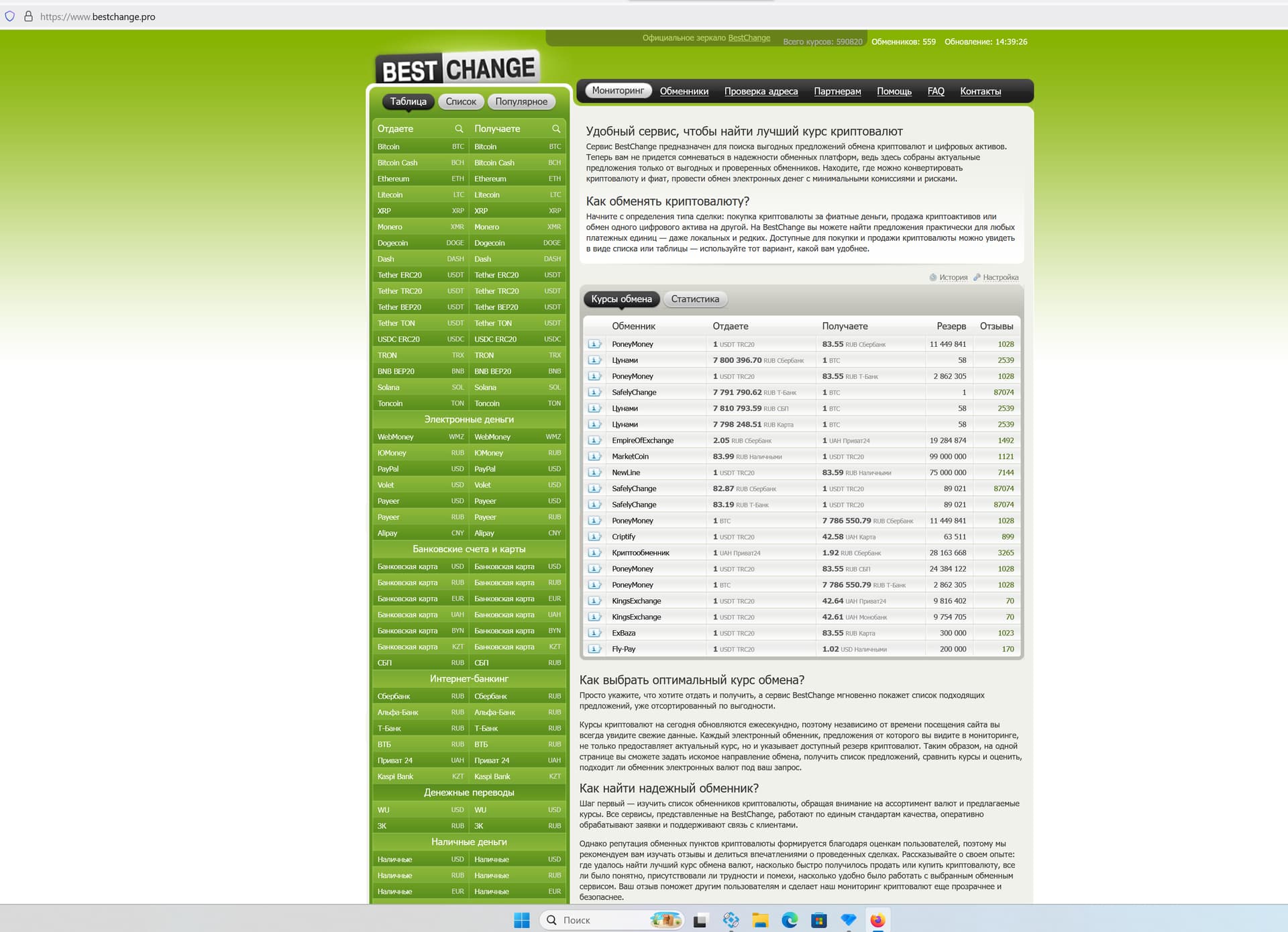1288x932 pixels.
Task: Open the Проверка адреса menu item
Action: tap(761, 91)
